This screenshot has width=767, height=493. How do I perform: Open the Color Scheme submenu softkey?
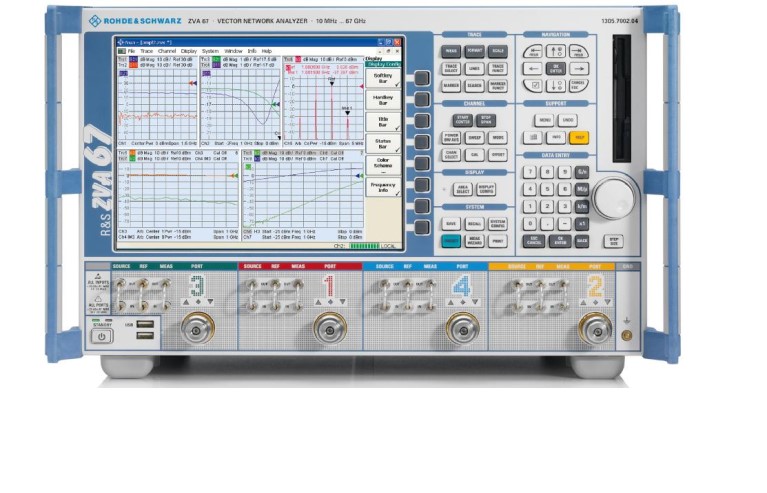[x=383, y=164]
